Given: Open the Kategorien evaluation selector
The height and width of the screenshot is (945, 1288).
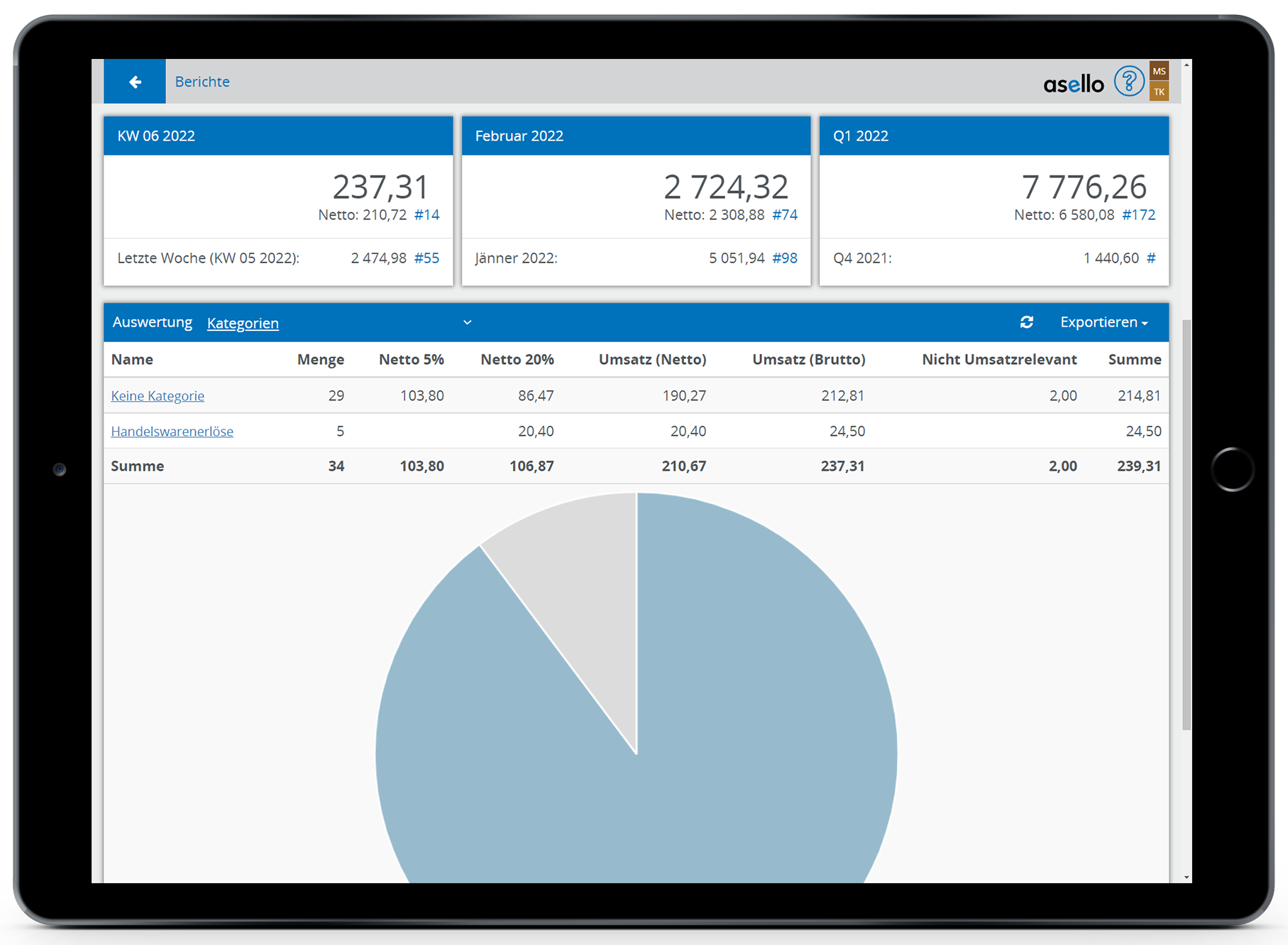Looking at the screenshot, I should tap(243, 323).
